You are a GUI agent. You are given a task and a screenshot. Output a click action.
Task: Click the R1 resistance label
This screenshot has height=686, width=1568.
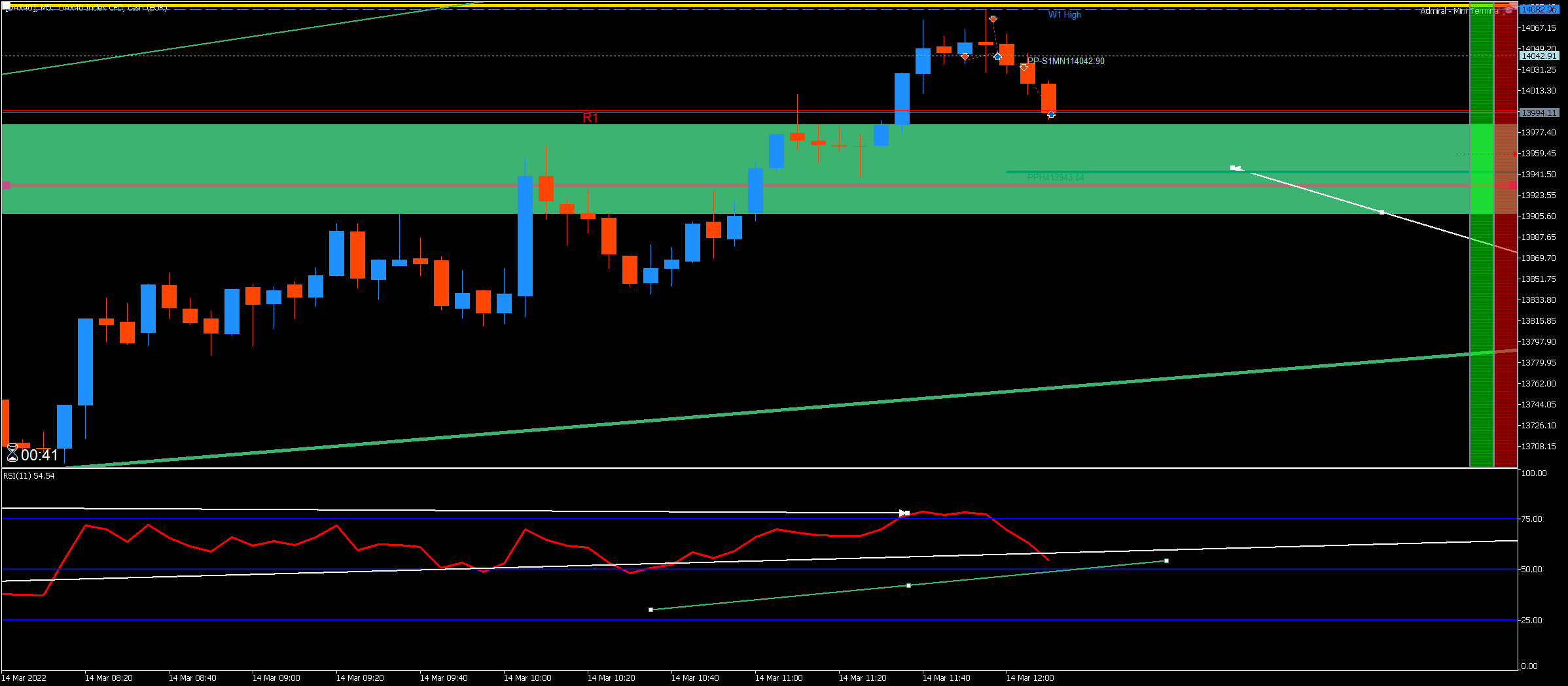click(x=590, y=118)
